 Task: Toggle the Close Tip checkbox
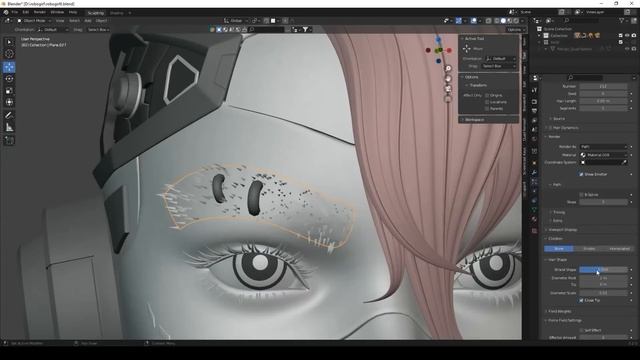point(581,300)
